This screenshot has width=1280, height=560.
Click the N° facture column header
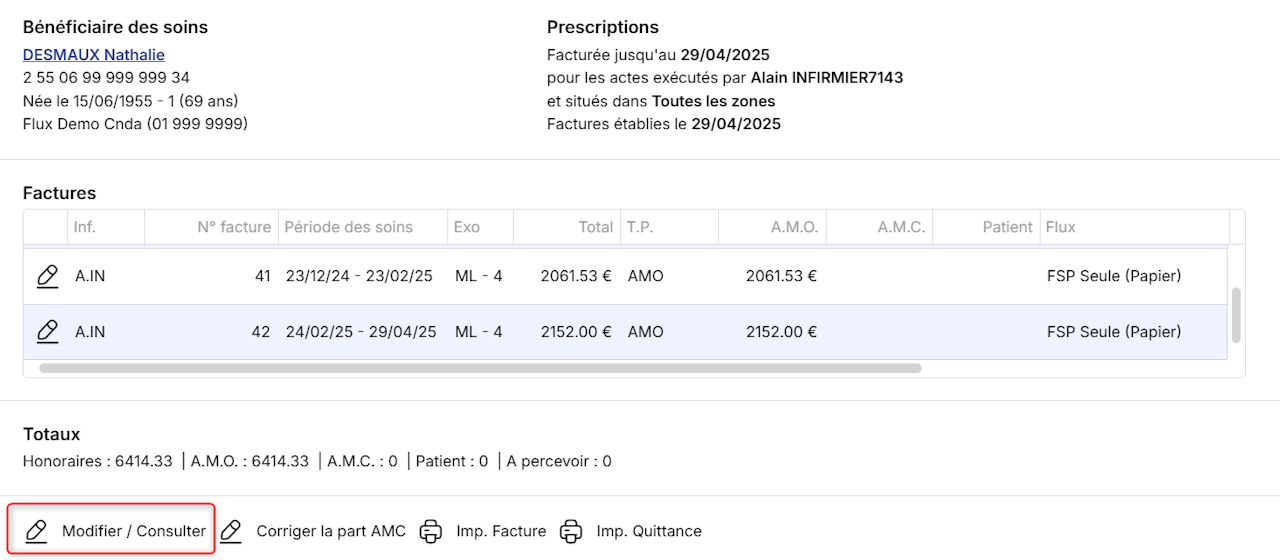tap(233, 227)
